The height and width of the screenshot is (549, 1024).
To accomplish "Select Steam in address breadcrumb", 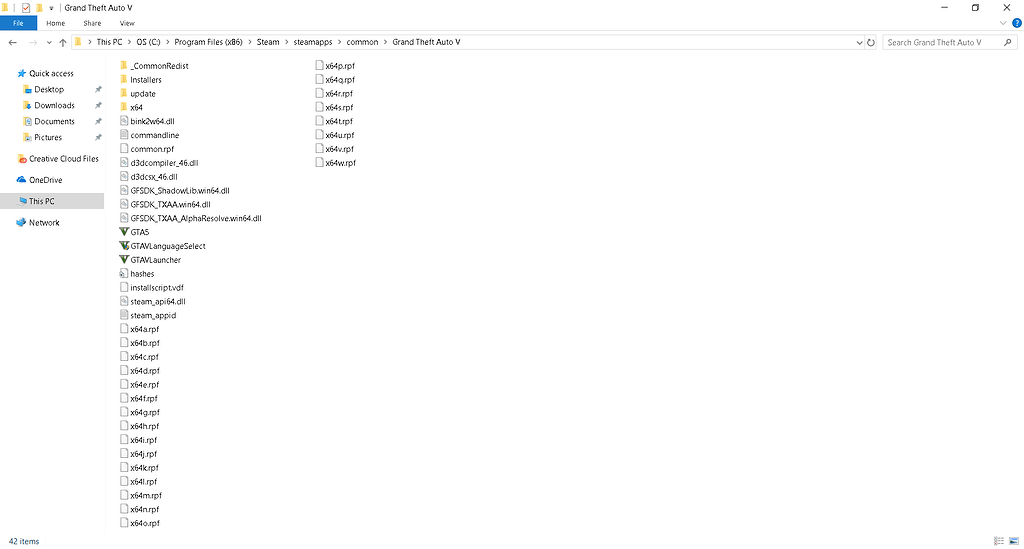I will [x=268, y=42].
